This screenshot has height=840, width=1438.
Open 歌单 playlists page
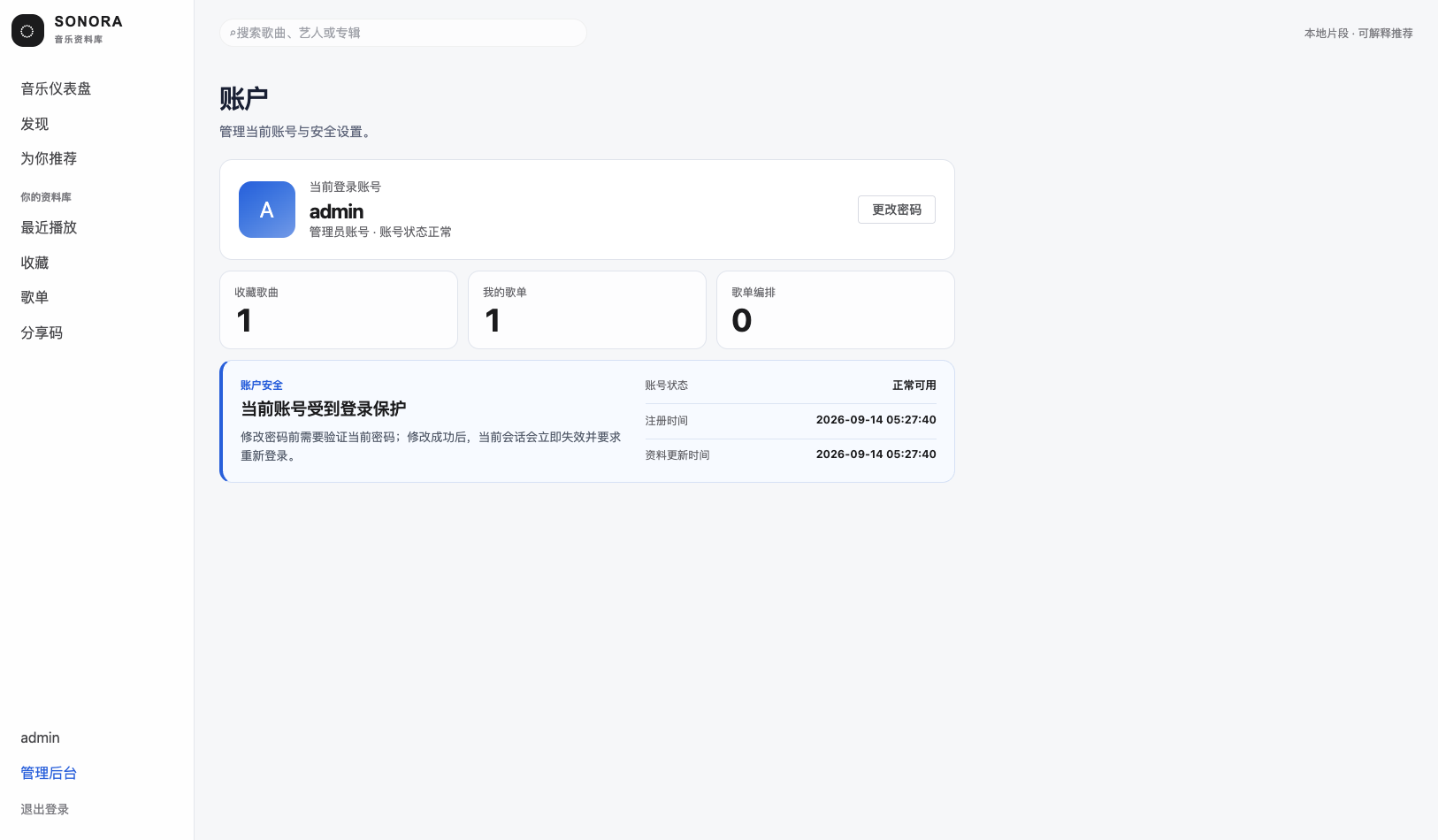coord(34,297)
